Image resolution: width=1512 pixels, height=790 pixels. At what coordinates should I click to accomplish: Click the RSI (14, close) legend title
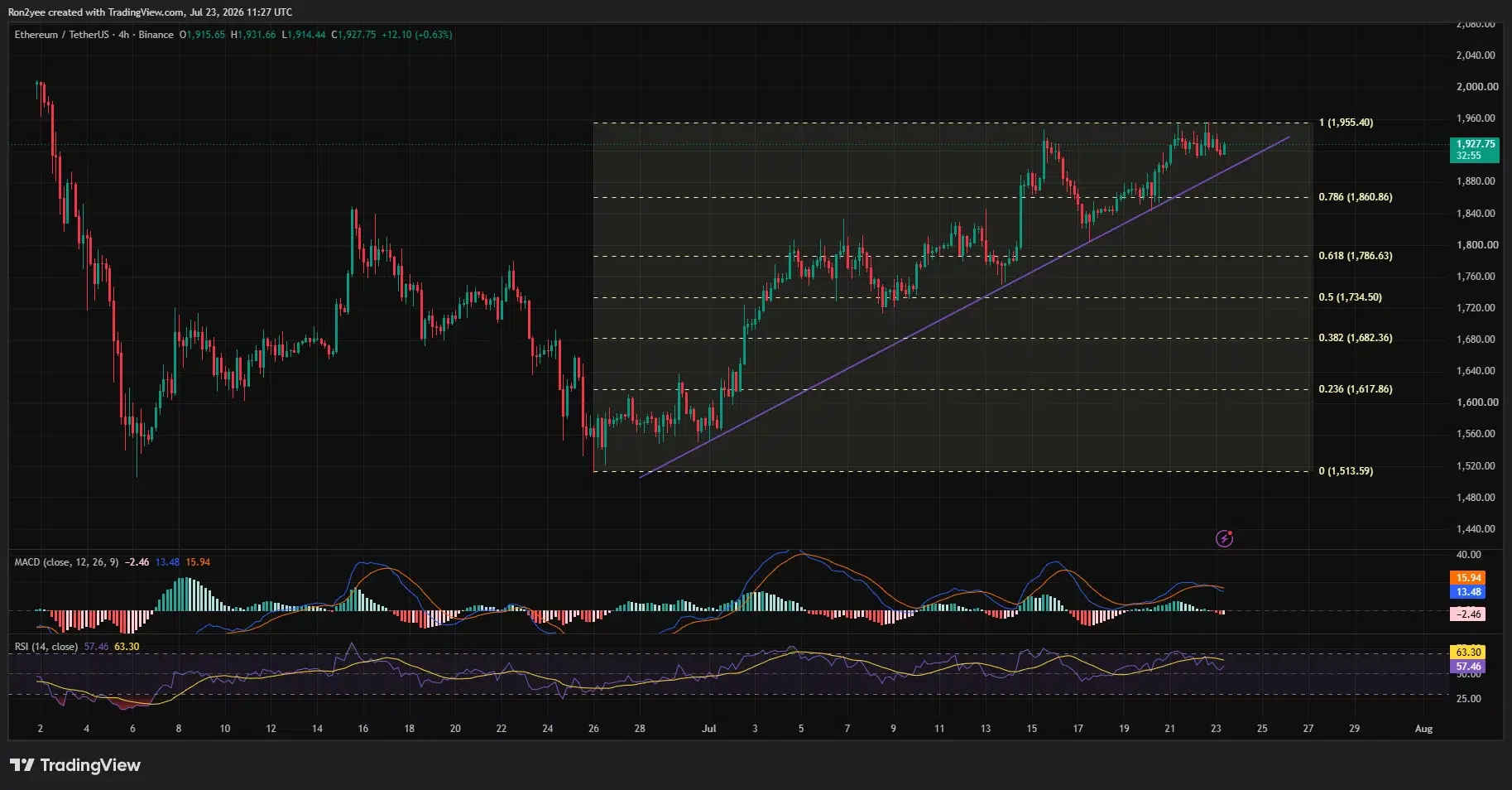pos(46,647)
